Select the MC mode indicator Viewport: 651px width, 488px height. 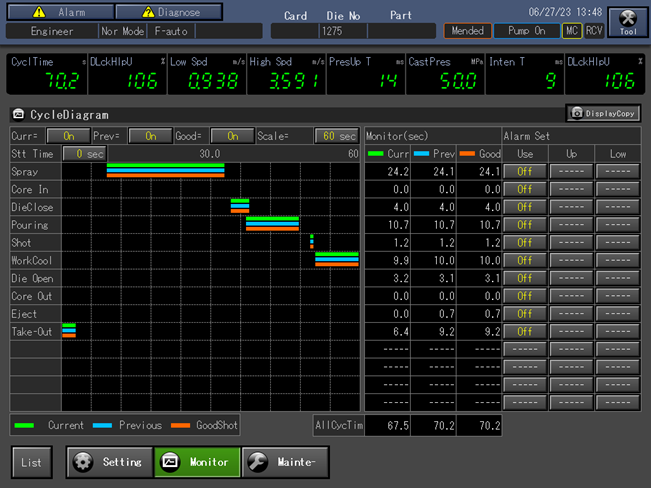(x=571, y=31)
